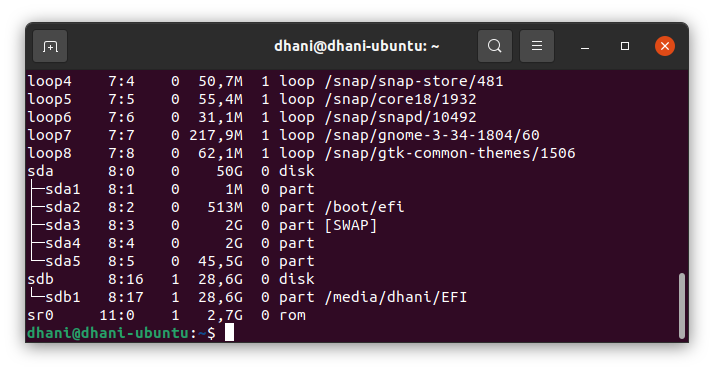Click the vertical scrollbar thumb

(682, 305)
